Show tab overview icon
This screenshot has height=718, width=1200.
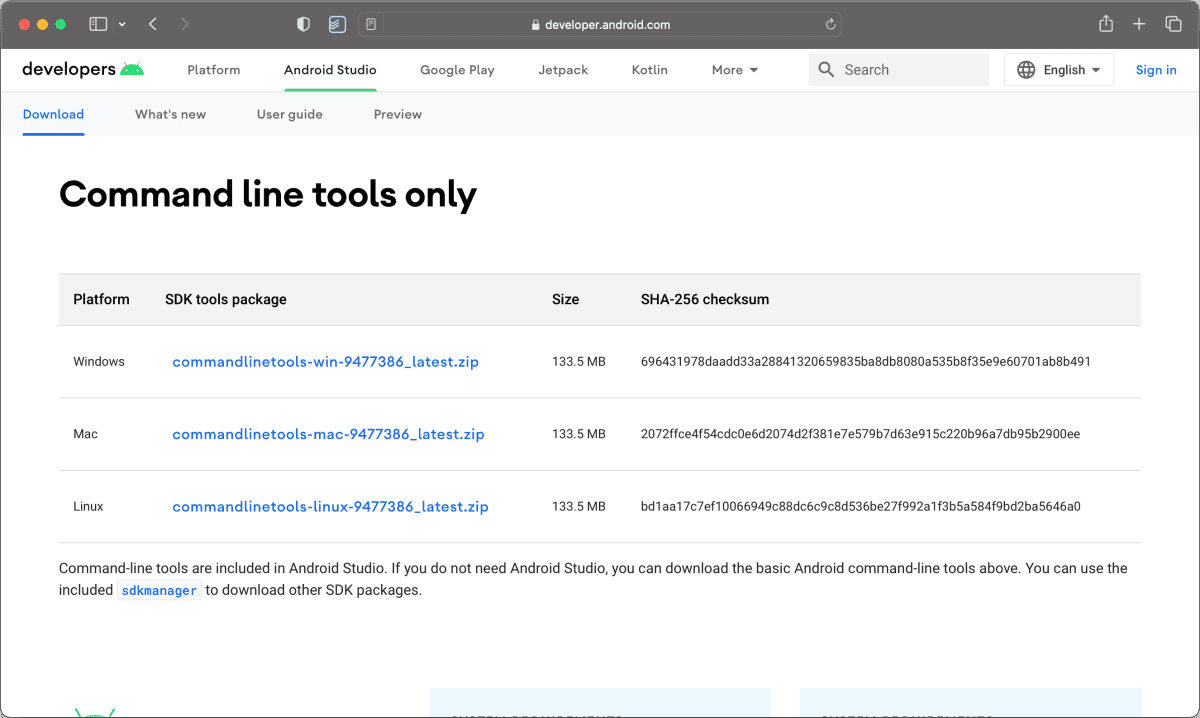1173,24
